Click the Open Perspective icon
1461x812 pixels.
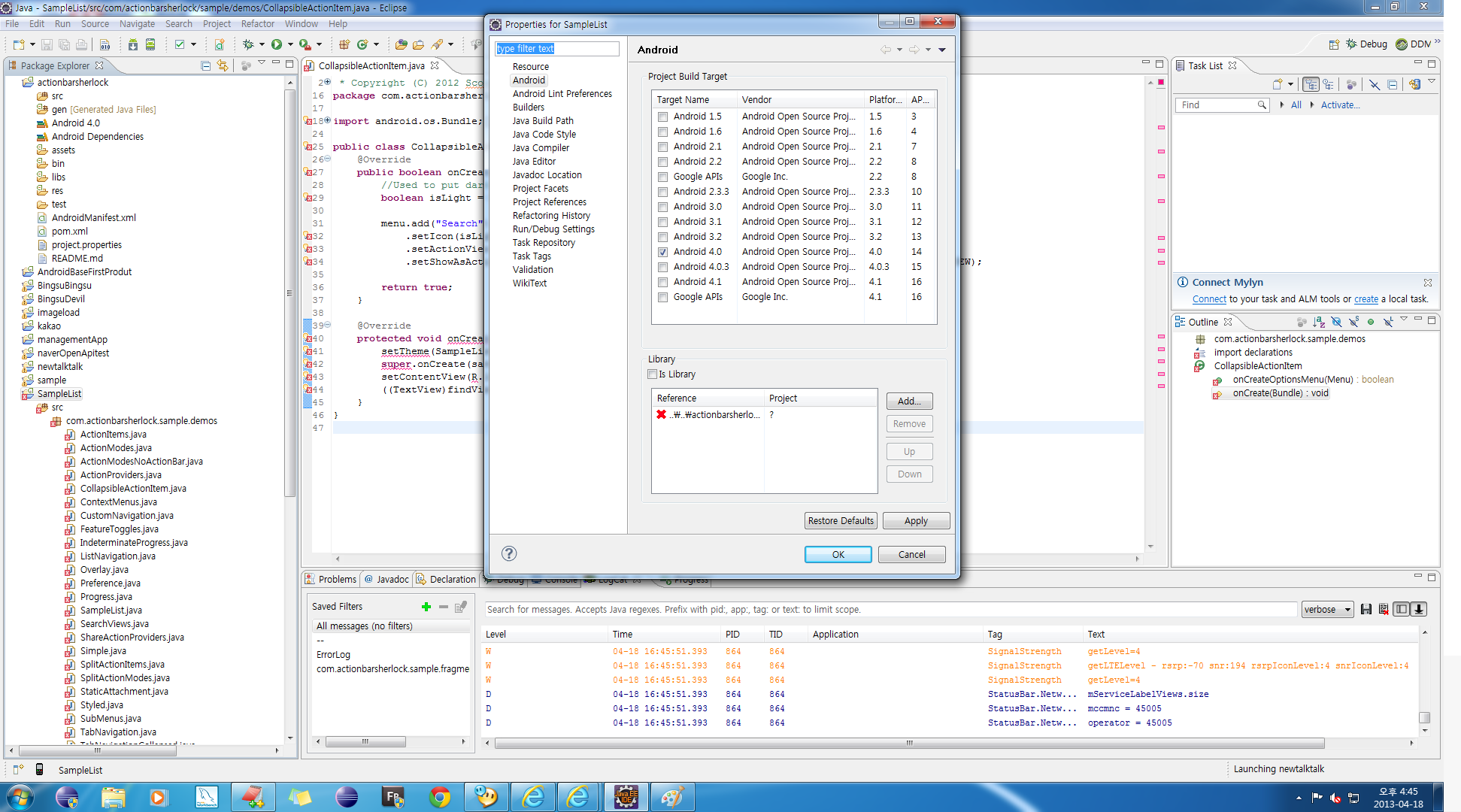pyautogui.click(x=1334, y=44)
